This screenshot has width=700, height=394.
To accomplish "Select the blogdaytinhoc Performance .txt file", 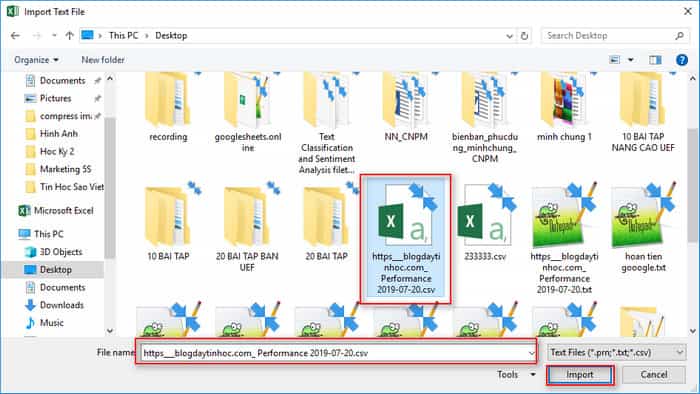I will 564,238.
